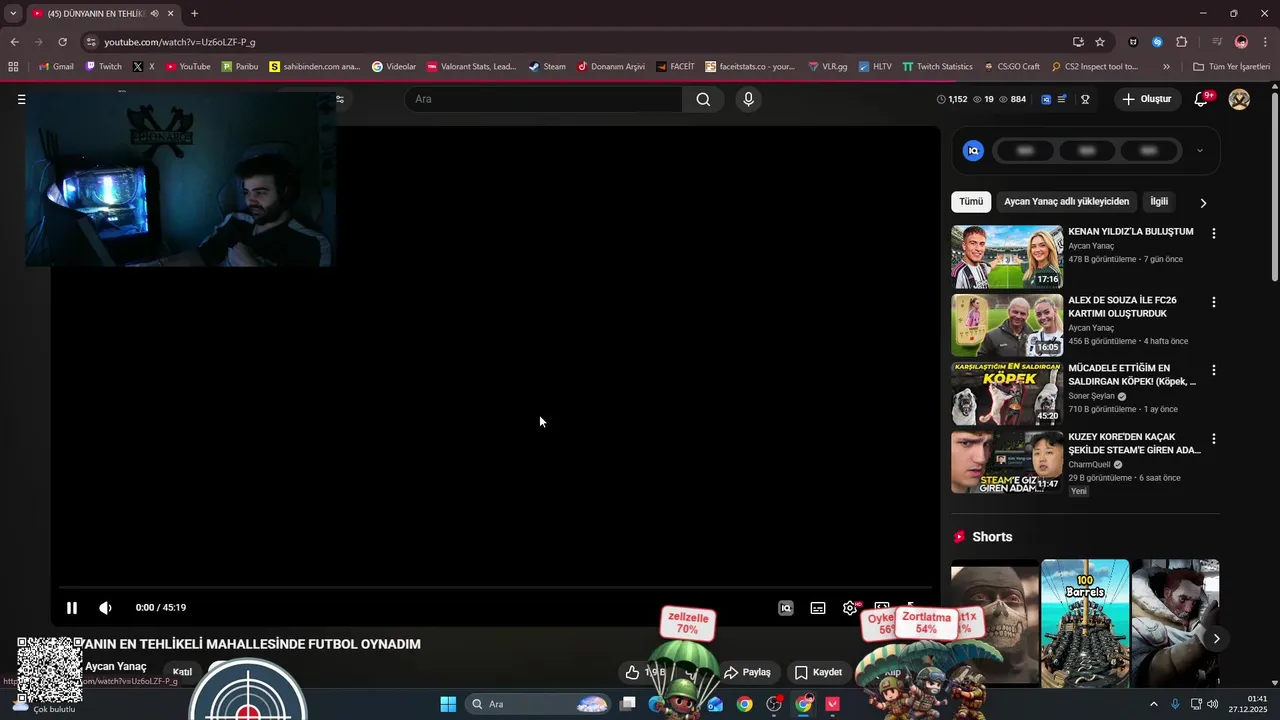1280x720 pixels.
Task: Mute the video volume speaker icon
Action: [105, 608]
